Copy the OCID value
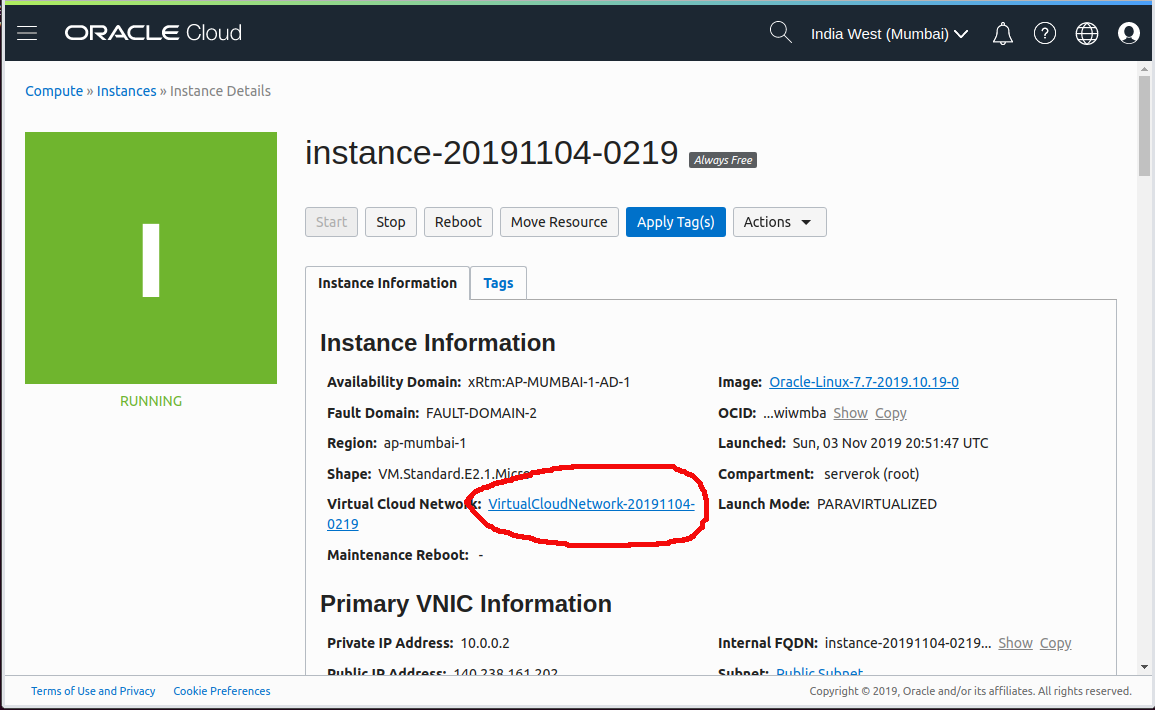1155x710 pixels. (x=890, y=412)
